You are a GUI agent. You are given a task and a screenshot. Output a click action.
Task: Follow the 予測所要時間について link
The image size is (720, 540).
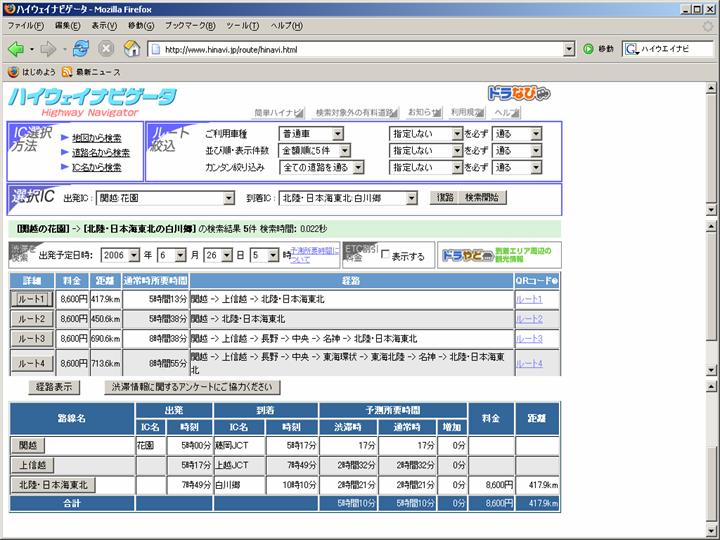click(x=315, y=255)
